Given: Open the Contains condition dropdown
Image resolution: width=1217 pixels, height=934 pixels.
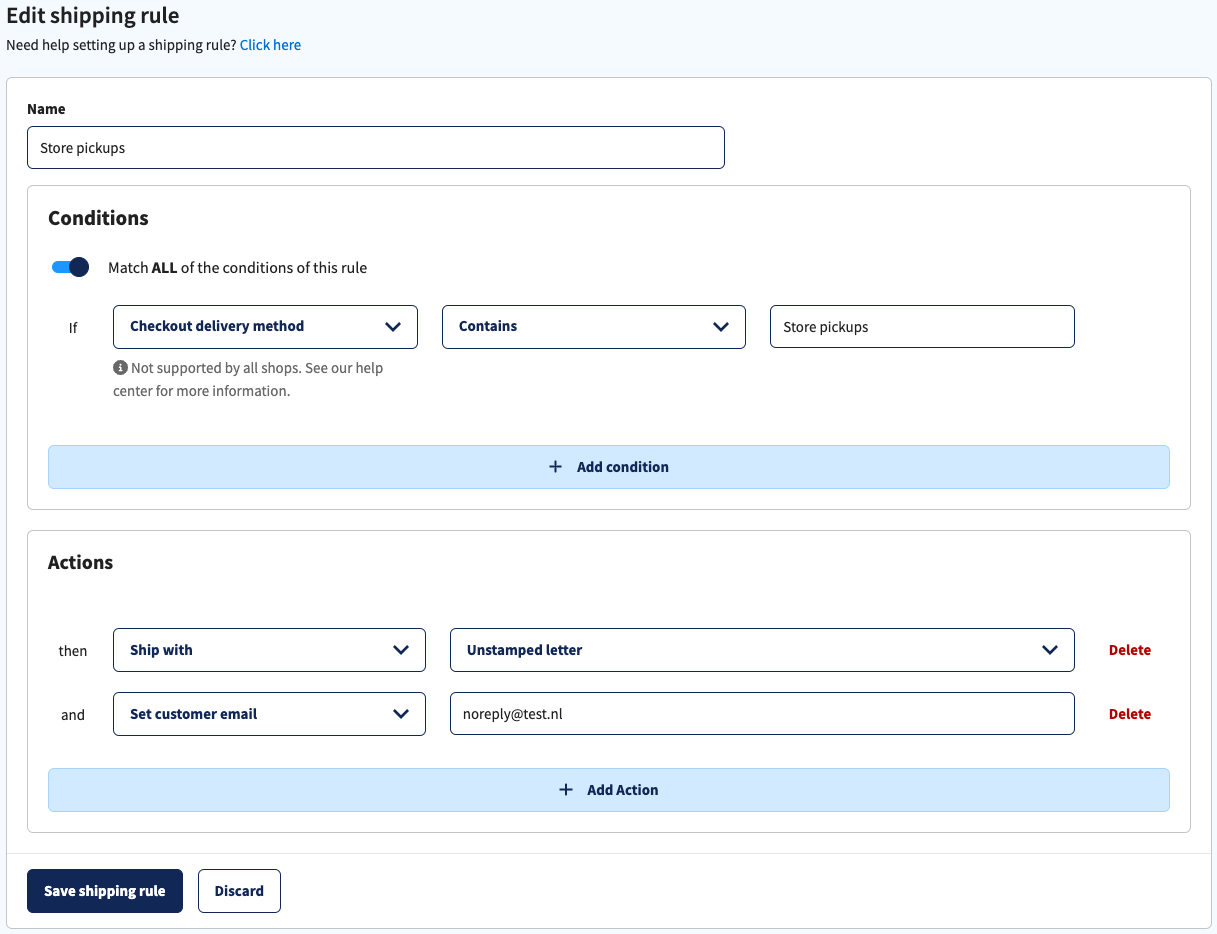Looking at the screenshot, I should [x=593, y=326].
